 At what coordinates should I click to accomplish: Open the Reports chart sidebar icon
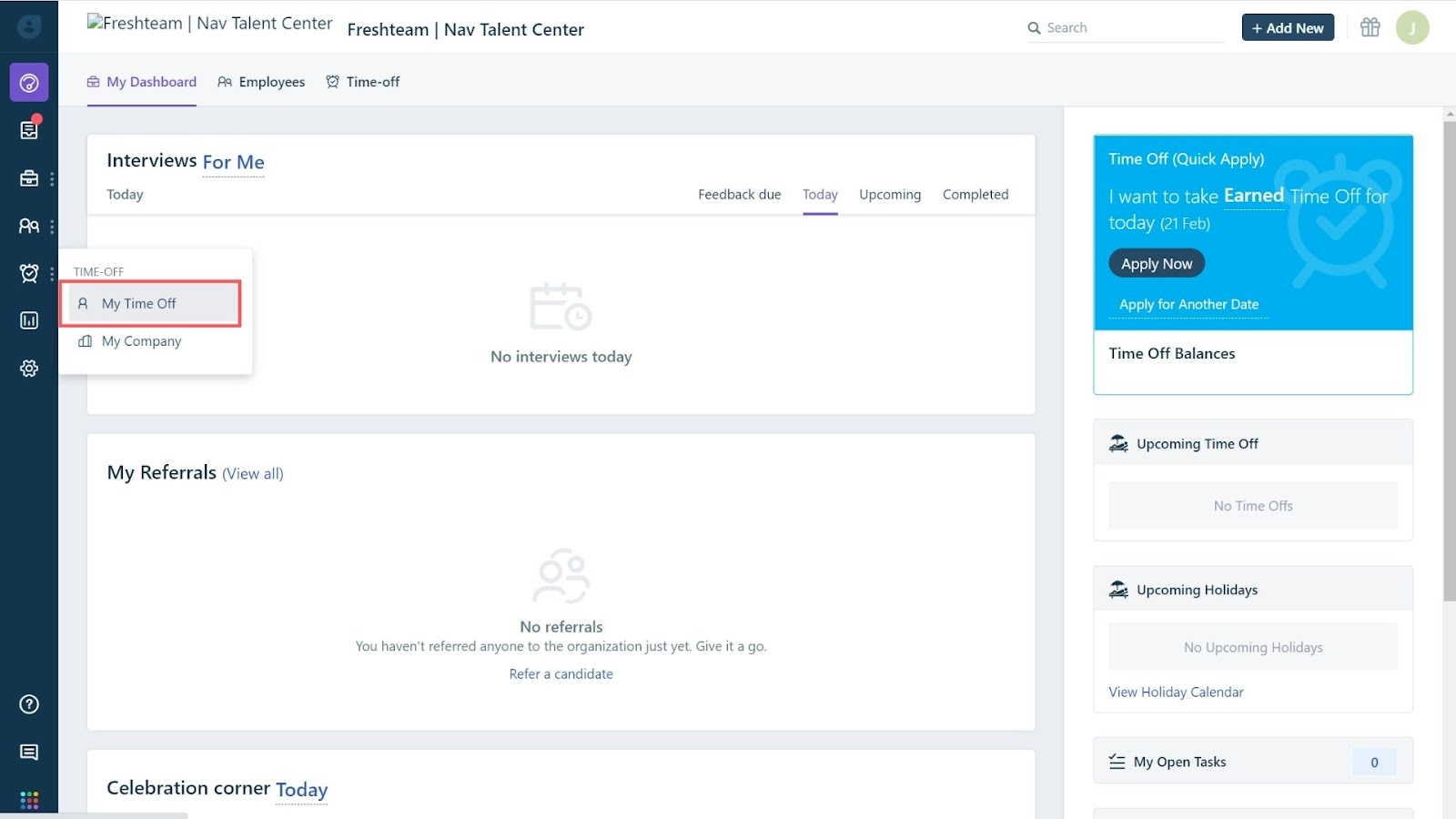click(x=29, y=320)
